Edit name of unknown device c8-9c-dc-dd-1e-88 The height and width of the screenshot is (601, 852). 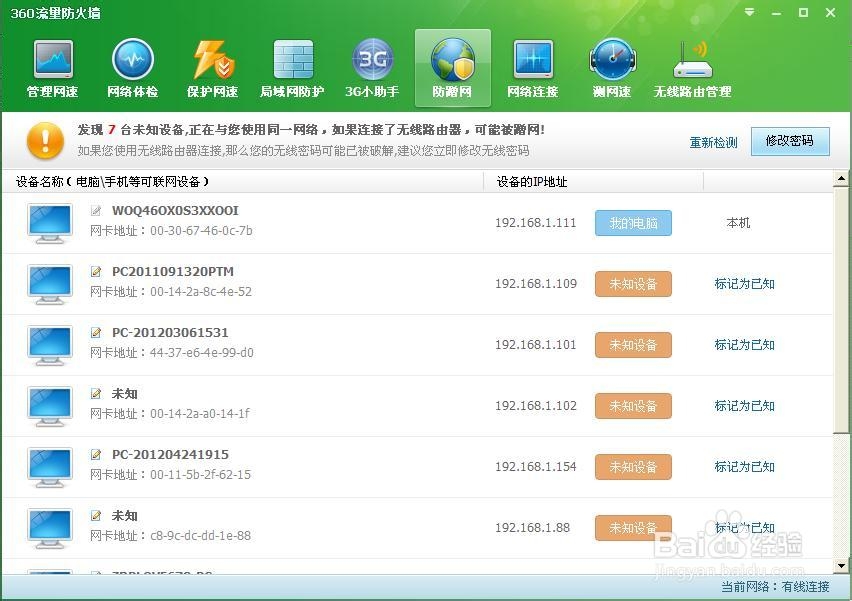coord(96,515)
